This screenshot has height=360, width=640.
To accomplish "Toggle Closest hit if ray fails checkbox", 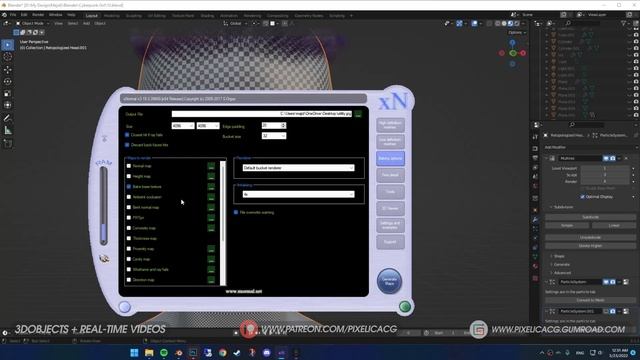I will point(127,135).
